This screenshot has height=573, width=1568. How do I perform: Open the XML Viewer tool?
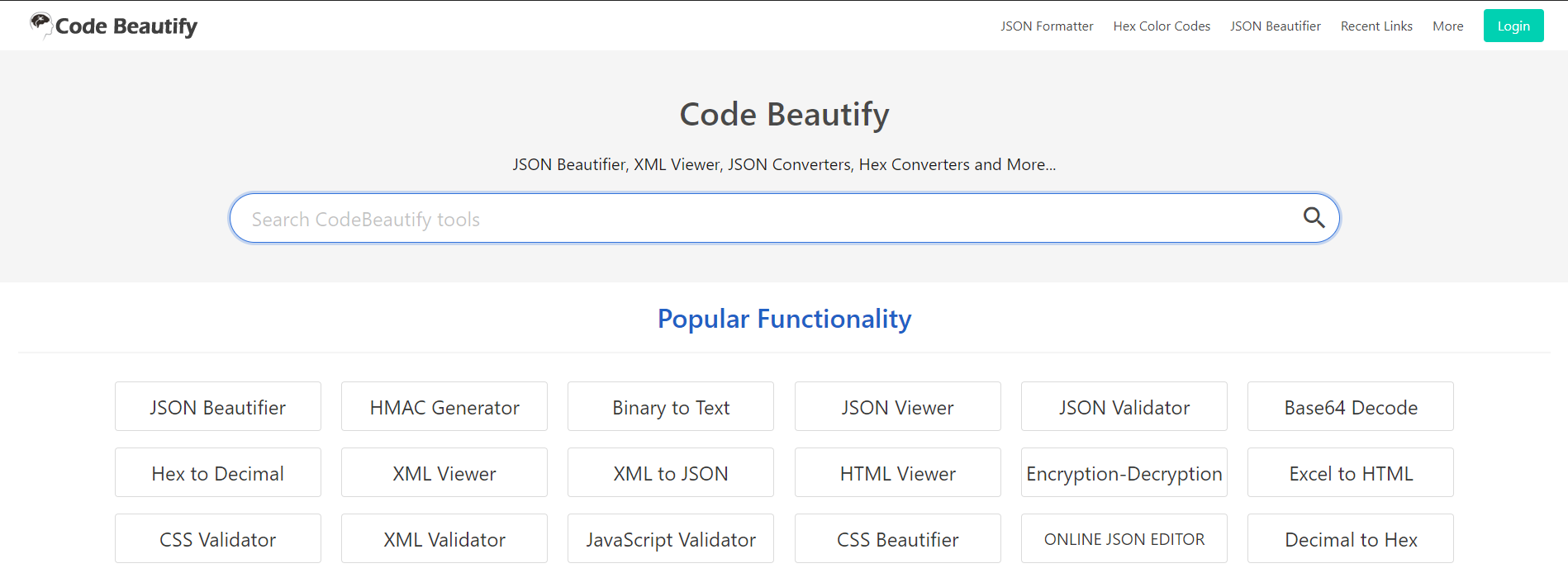[444, 472]
